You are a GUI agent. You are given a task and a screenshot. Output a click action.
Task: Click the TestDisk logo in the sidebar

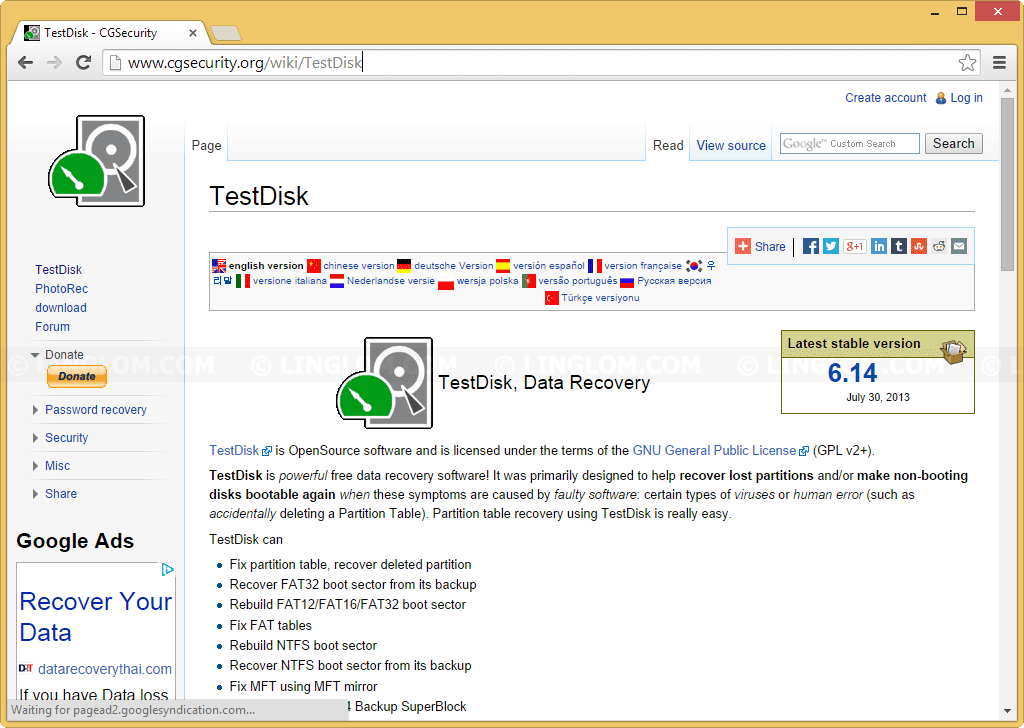97,161
